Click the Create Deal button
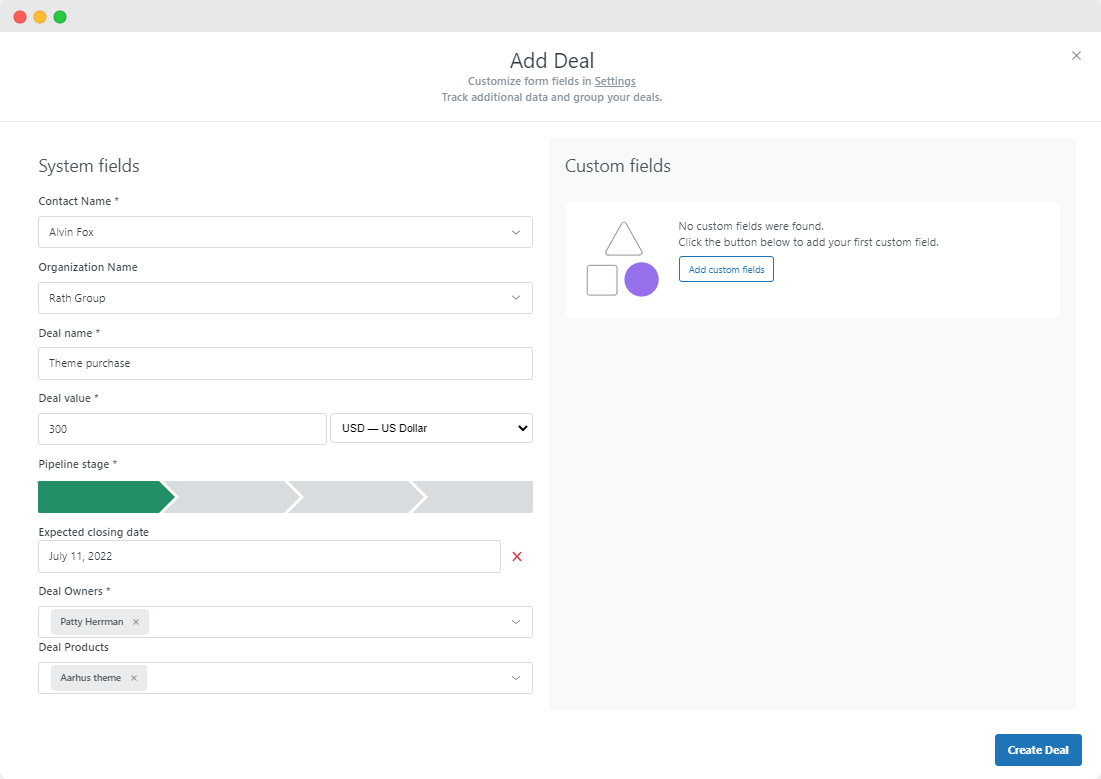Image resolution: width=1101 pixels, height=779 pixels. coord(1038,750)
